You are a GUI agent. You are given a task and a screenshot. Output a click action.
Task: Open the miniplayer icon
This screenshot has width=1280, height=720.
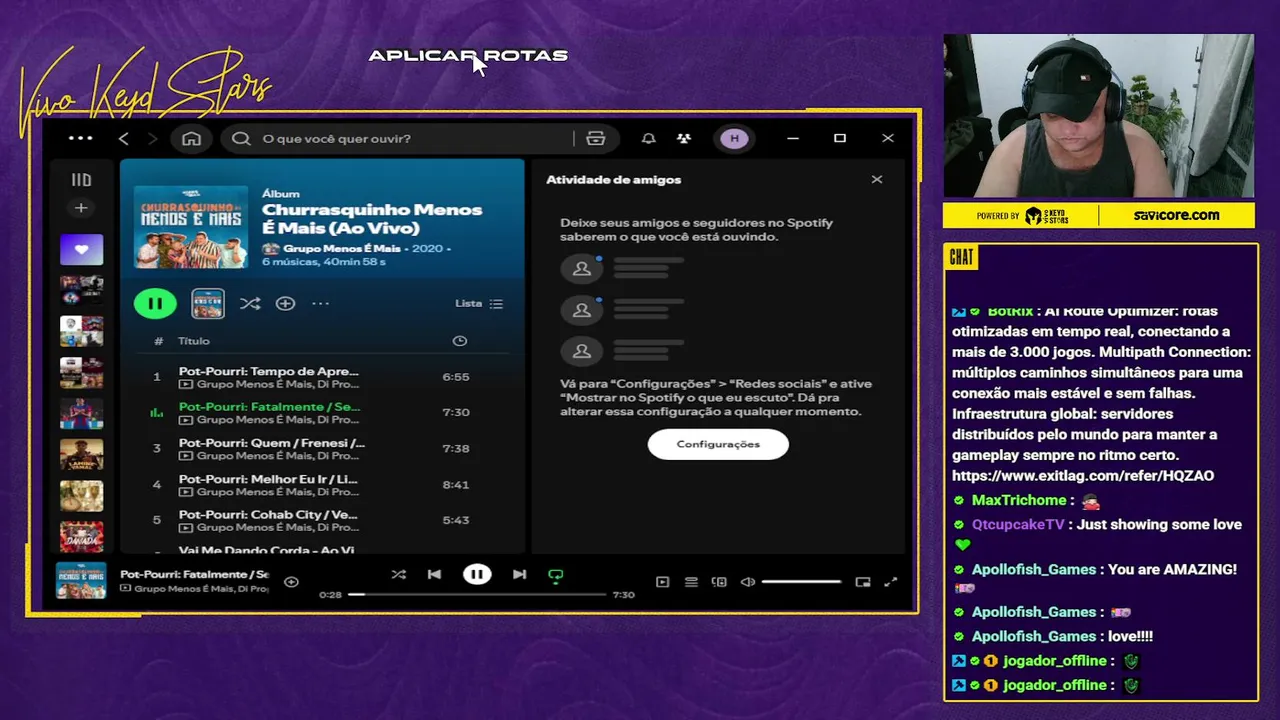863,582
